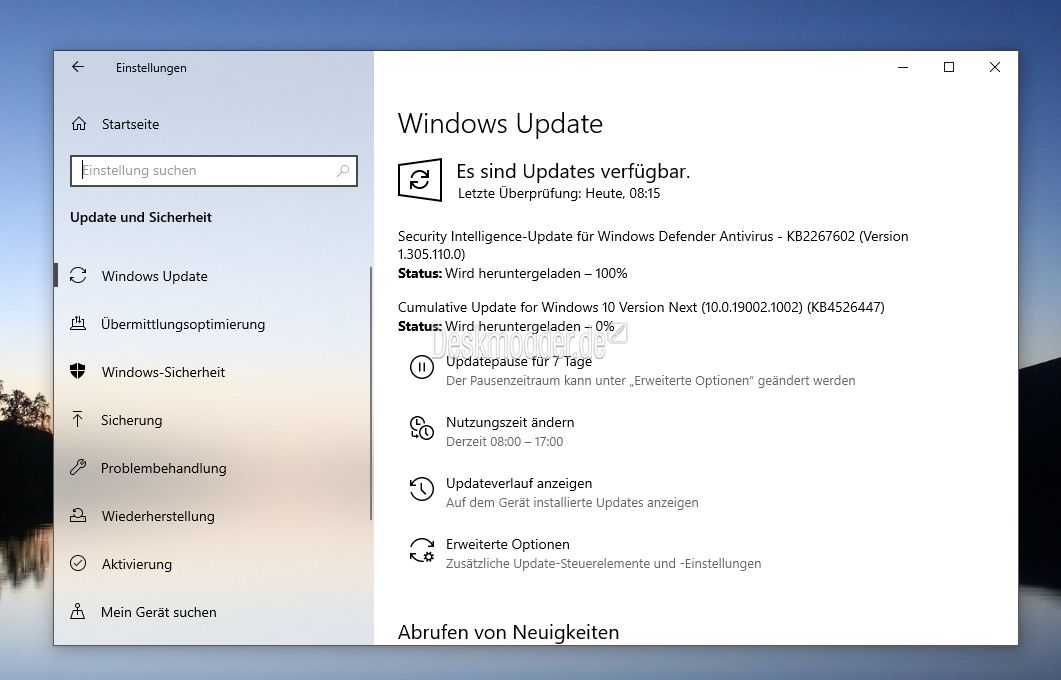
Task: Click the Security Intelligence-Update KB2267602 entry
Action: (x=653, y=245)
